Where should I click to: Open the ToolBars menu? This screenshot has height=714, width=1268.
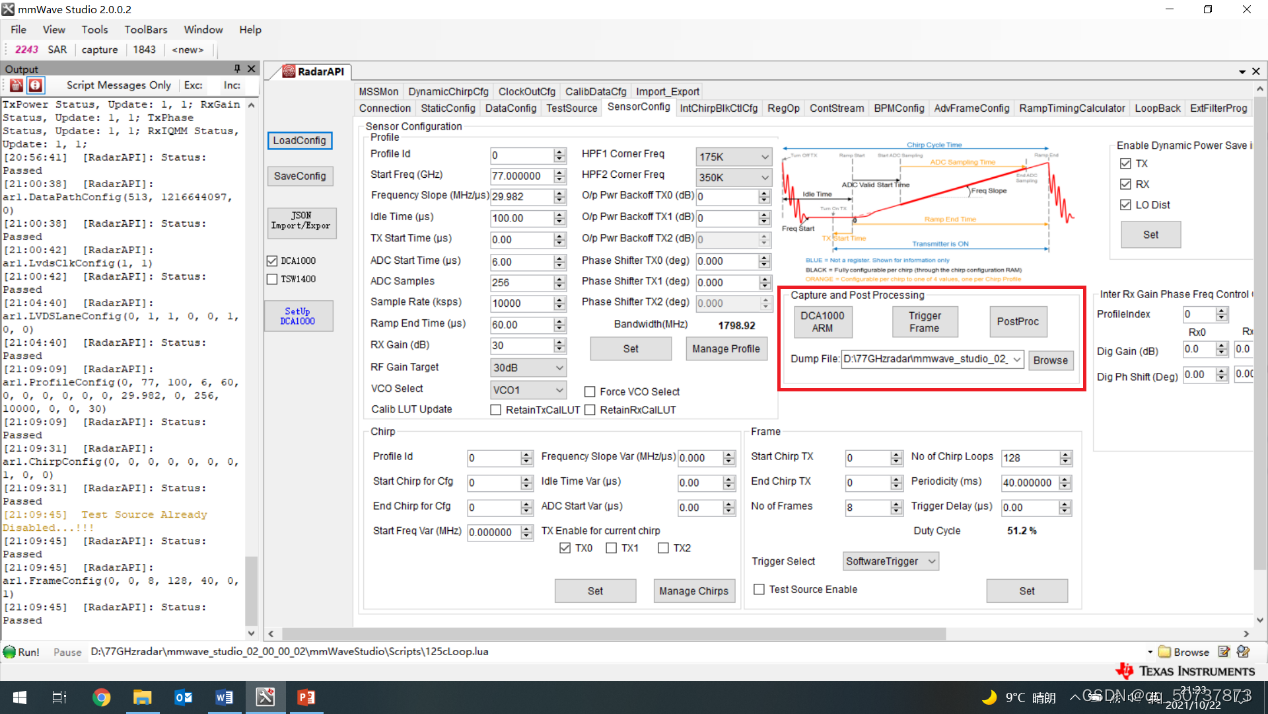tap(146, 30)
